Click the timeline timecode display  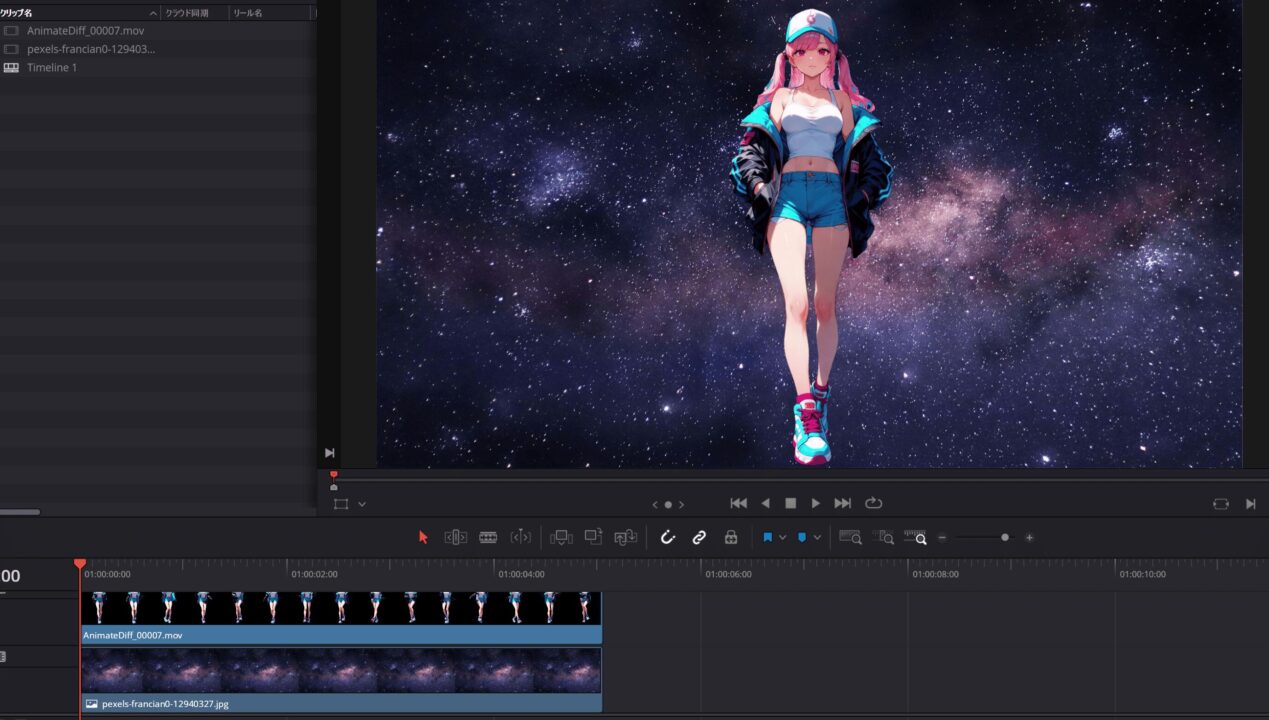(x=10, y=576)
